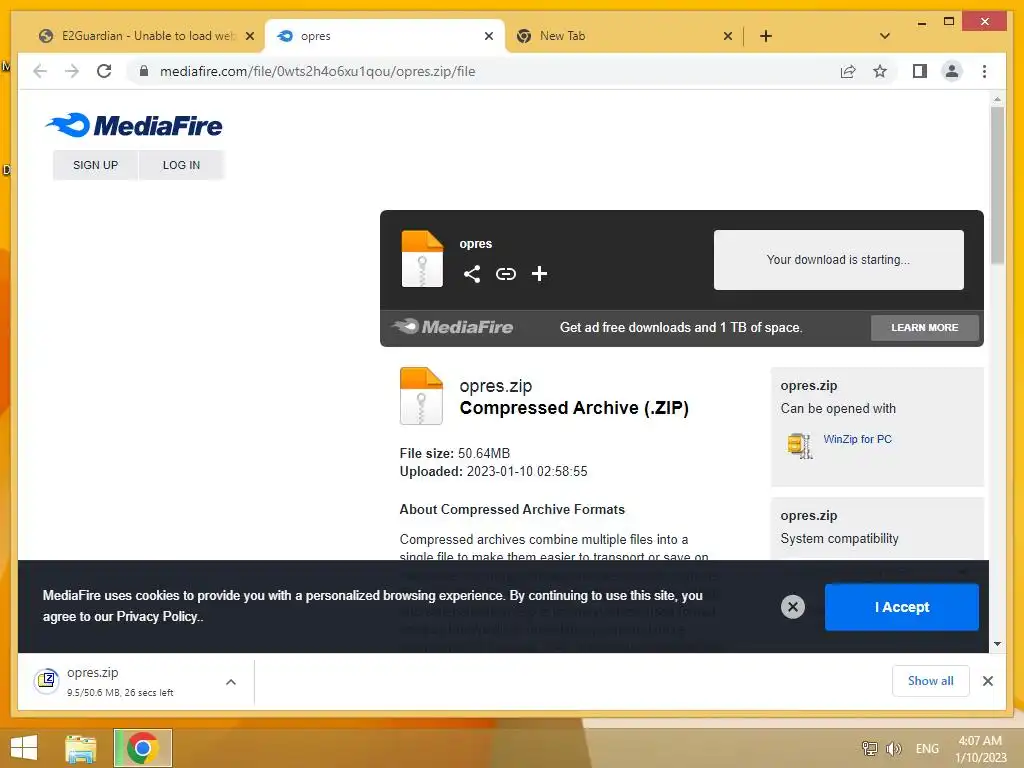
Task: Click the ENG language indicator
Action: coord(927,748)
